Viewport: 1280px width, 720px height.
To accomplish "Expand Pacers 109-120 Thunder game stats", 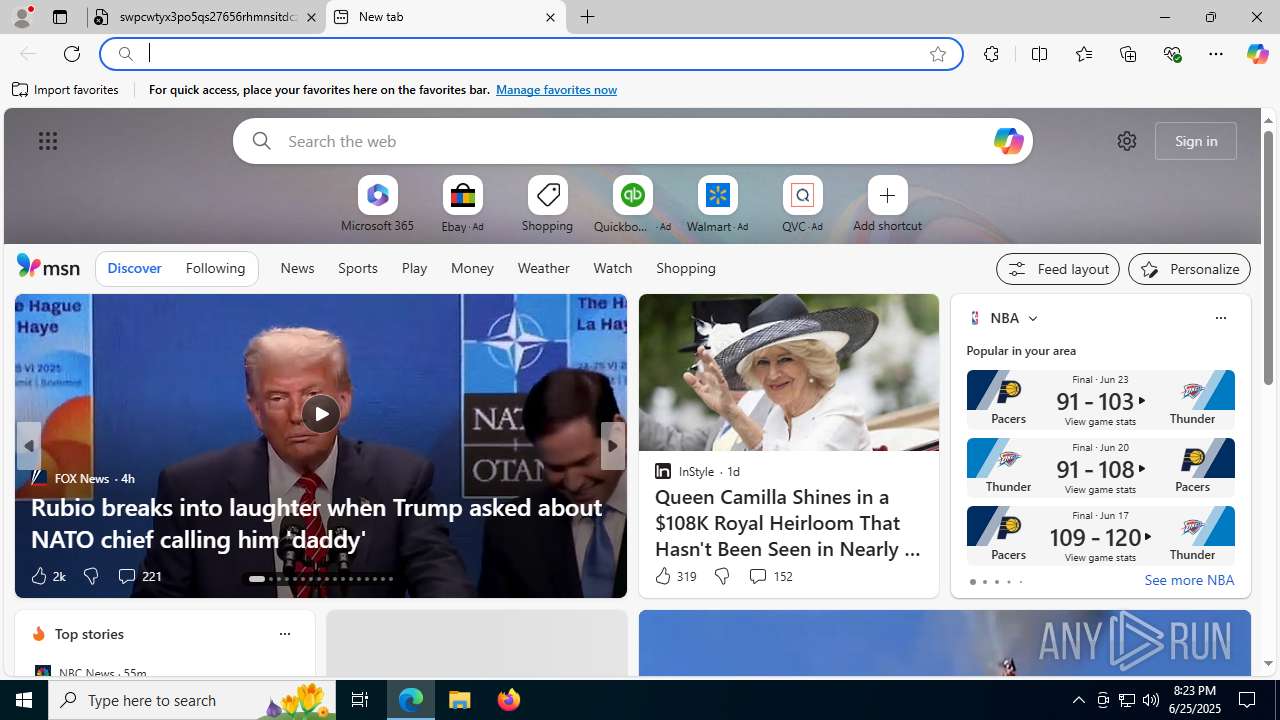I will tap(1100, 536).
